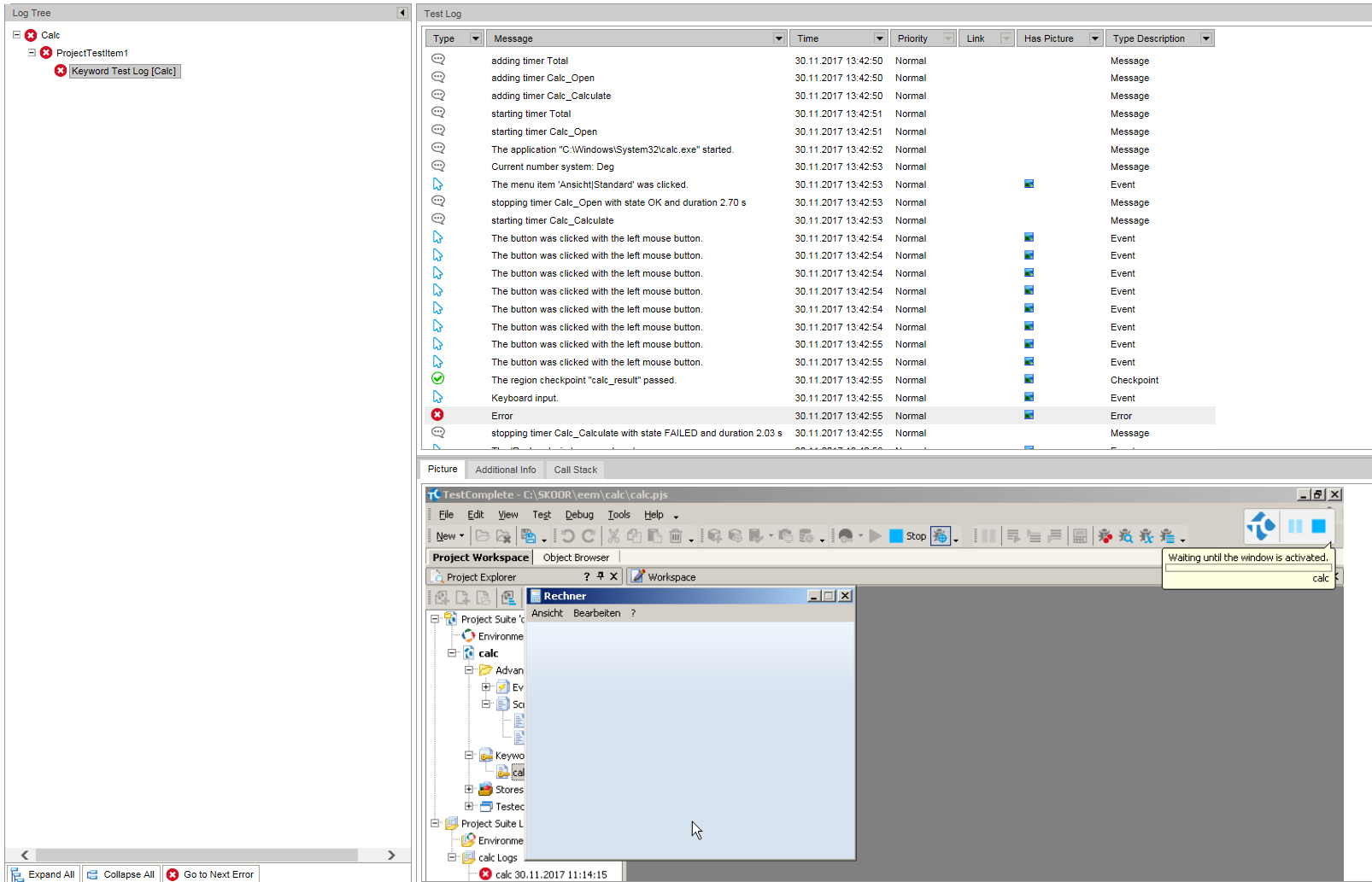This screenshot has width=1372, height=882.
Task: Click the Go to Next Error button
Action: point(210,873)
